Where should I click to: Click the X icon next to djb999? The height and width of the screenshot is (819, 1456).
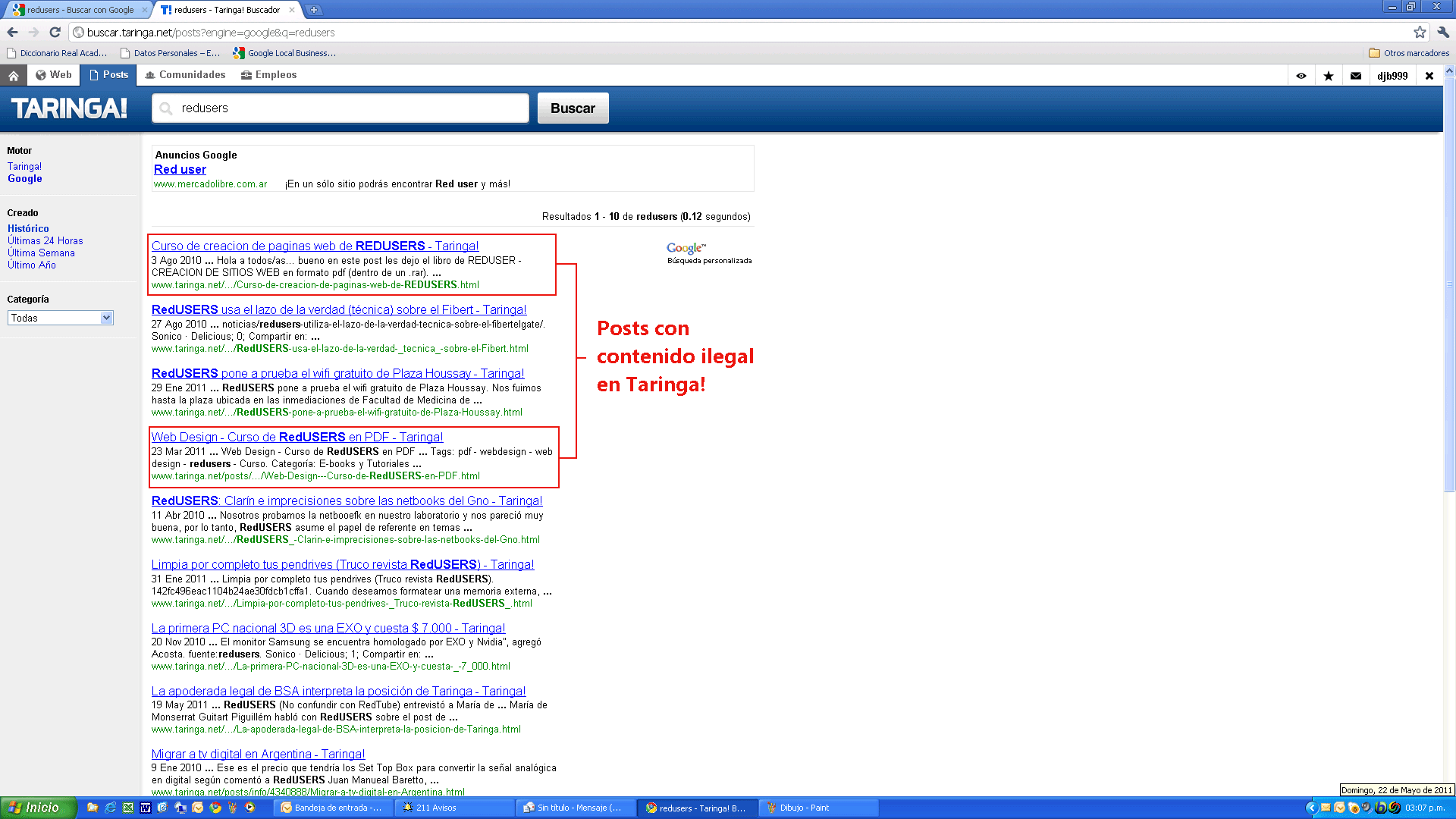click(1429, 76)
